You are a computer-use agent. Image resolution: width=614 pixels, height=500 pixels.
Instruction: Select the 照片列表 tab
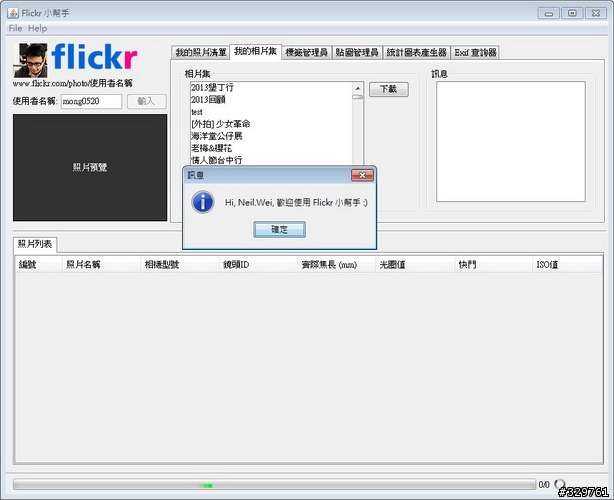pos(35,244)
